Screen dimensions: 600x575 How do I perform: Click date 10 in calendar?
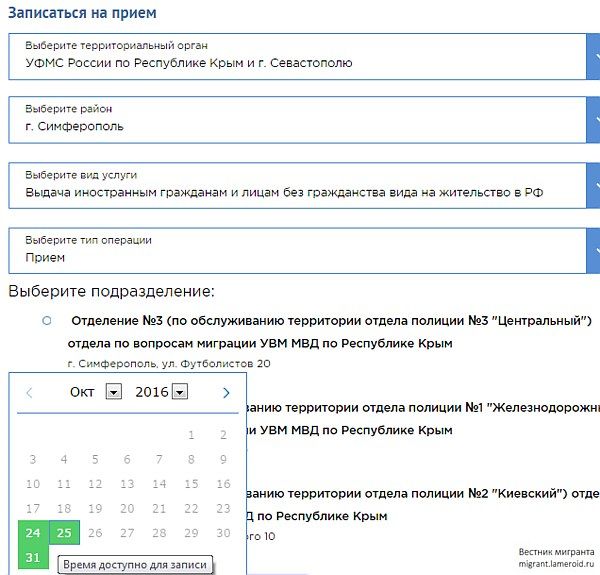[x=33, y=484]
